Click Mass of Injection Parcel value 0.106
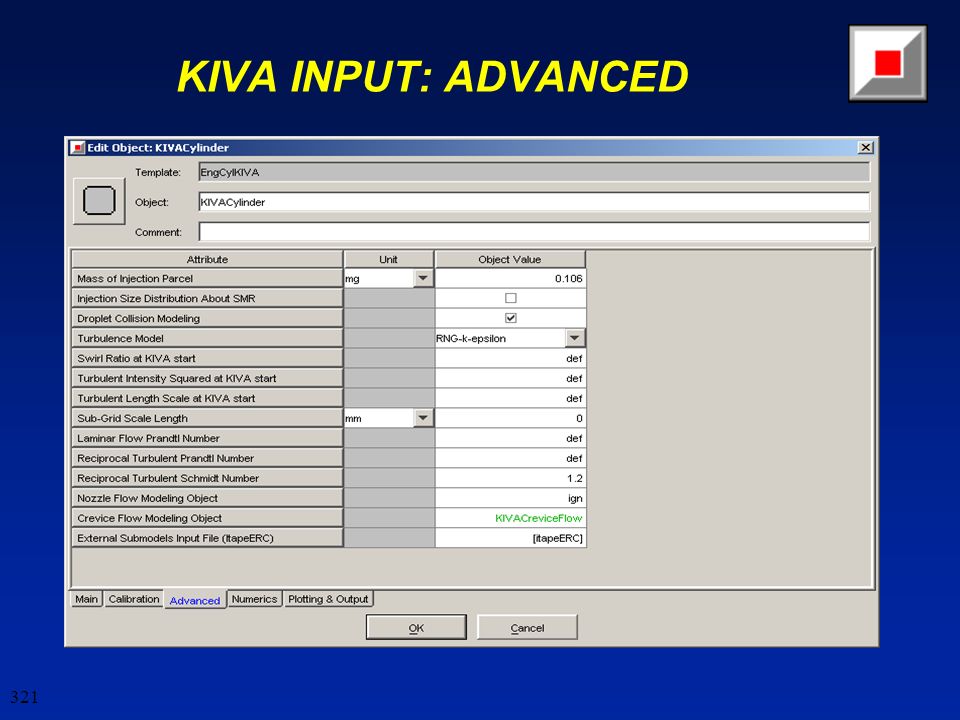Screen dimensions: 960x720 pyautogui.click(x=511, y=279)
